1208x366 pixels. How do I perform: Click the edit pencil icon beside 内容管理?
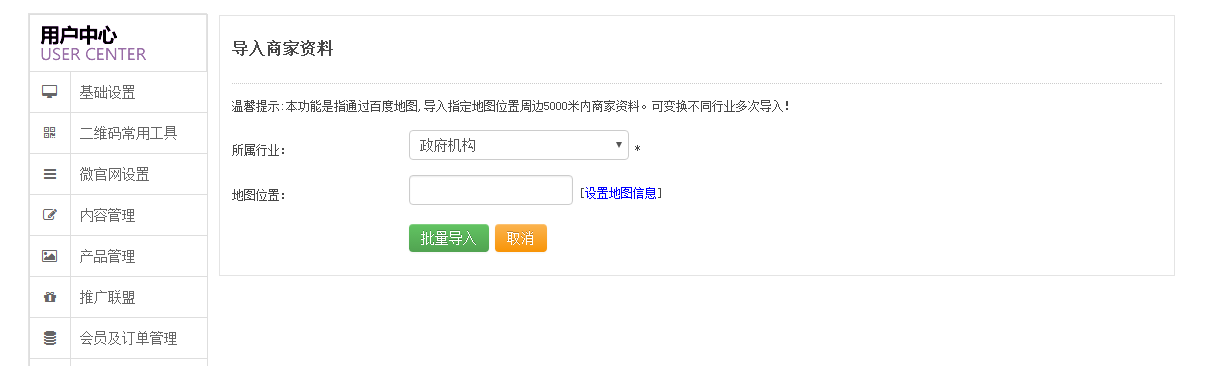pyautogui.click(x=50, y=215)
